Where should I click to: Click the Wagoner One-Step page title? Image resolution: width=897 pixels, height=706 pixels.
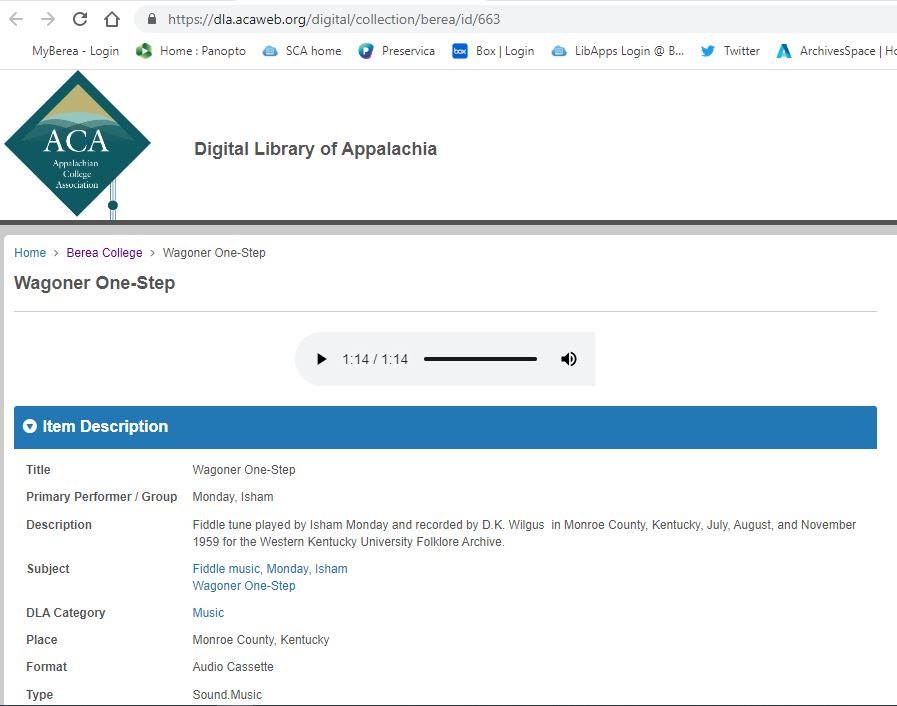click(94, 283)
